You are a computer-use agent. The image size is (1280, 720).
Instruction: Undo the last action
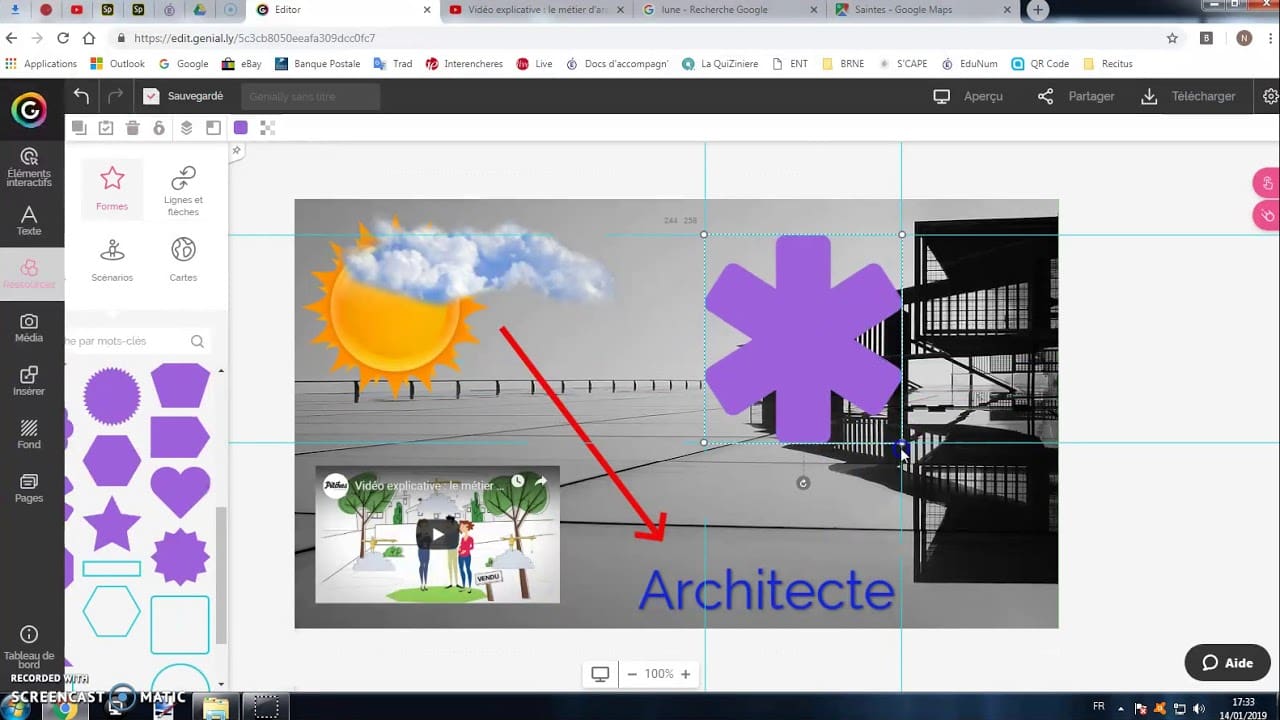(x=81, y=96)
